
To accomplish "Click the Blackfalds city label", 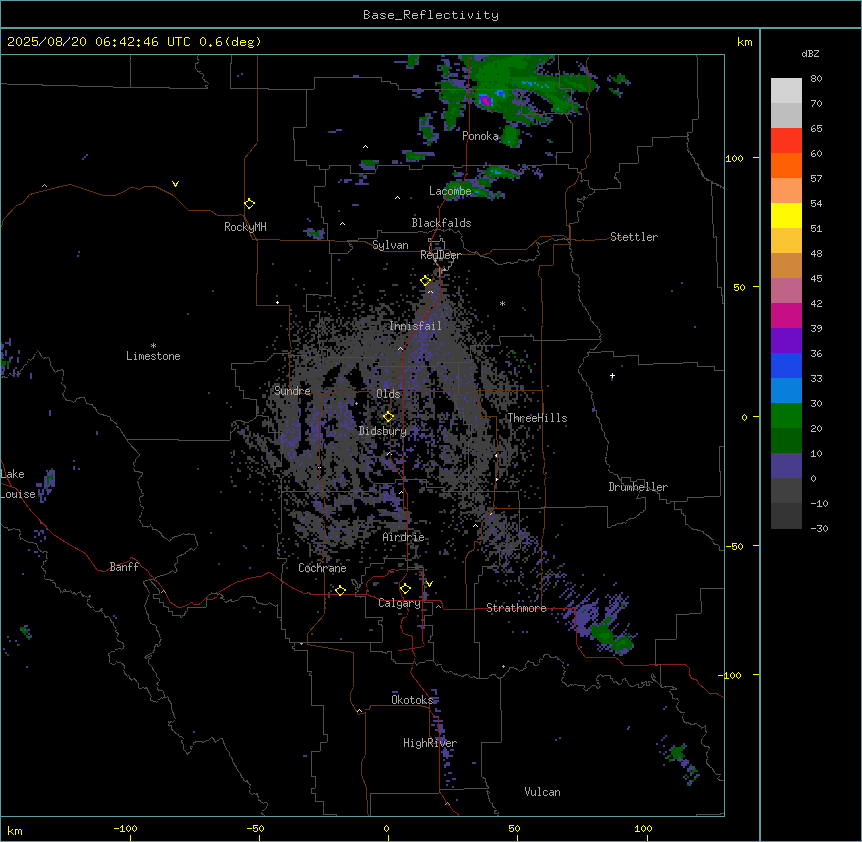I will coord(441,223).
